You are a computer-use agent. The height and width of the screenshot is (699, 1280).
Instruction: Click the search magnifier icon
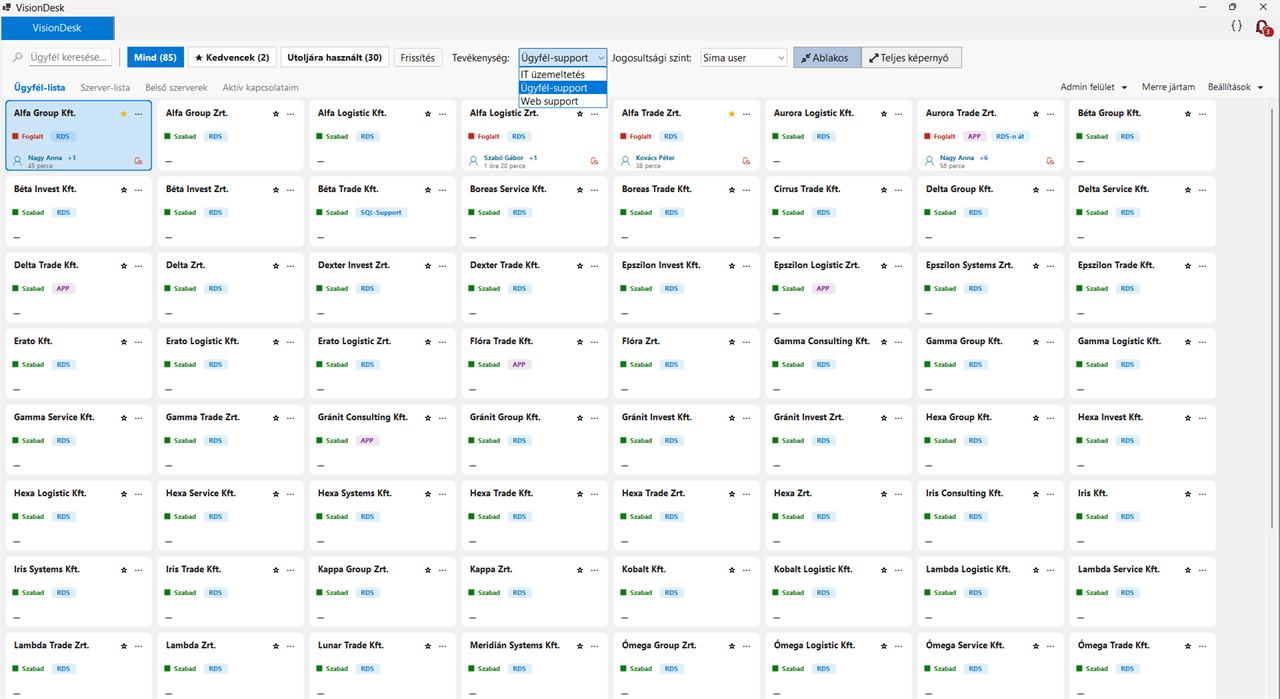click(18, 58)
